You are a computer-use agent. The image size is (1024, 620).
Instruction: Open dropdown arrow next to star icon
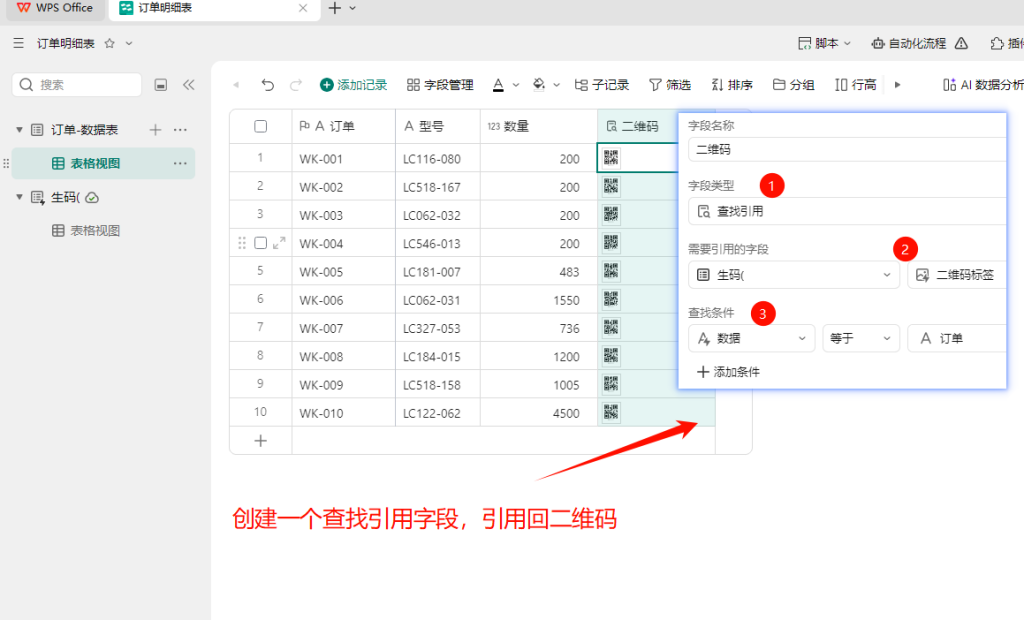129,43
